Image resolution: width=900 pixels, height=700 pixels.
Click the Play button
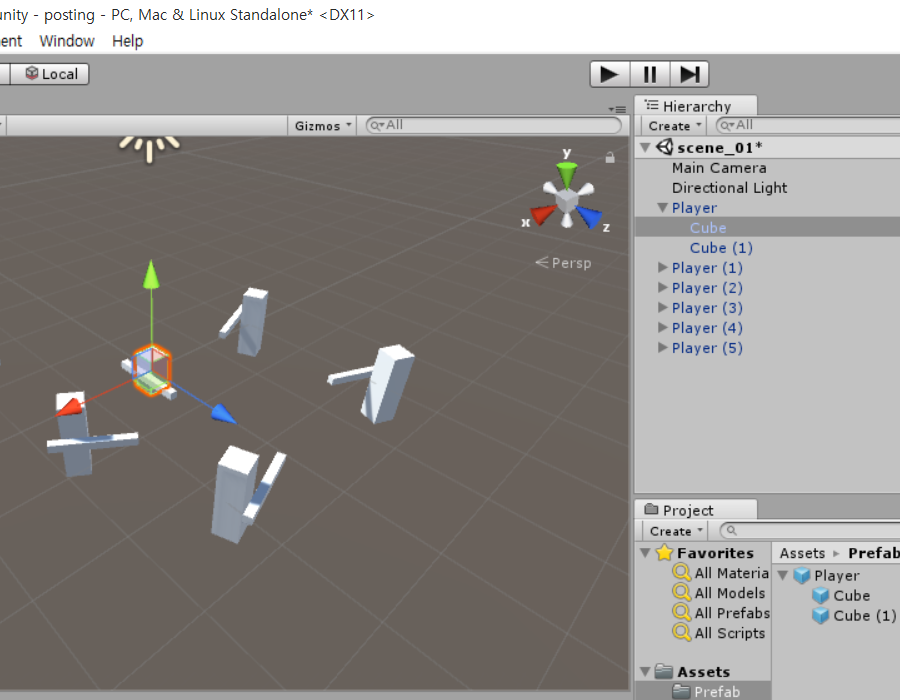coord(610,74)
